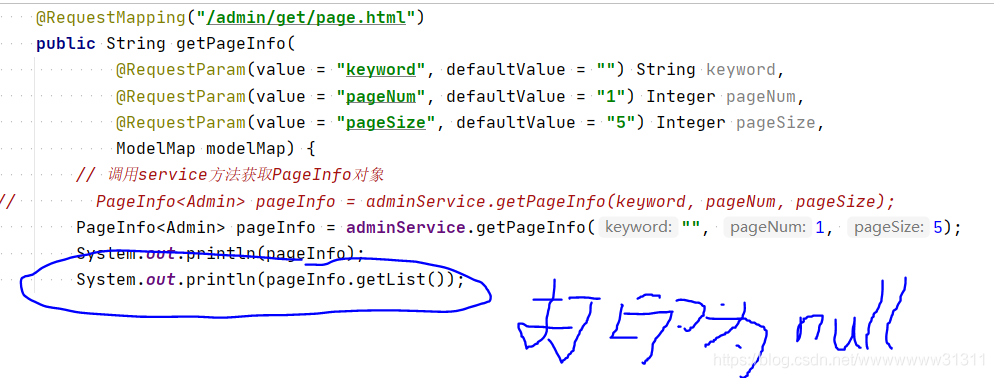Place cursor on getPageInfo method declaration name
Screen dimensions: 994x378
point(231,44)
